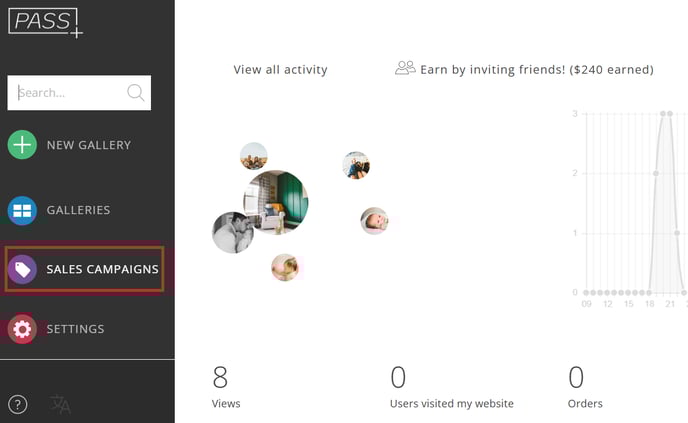Open the blue Galleries grid icon
The width and height of the screenshot is (688, 423).
coord(22,211)
